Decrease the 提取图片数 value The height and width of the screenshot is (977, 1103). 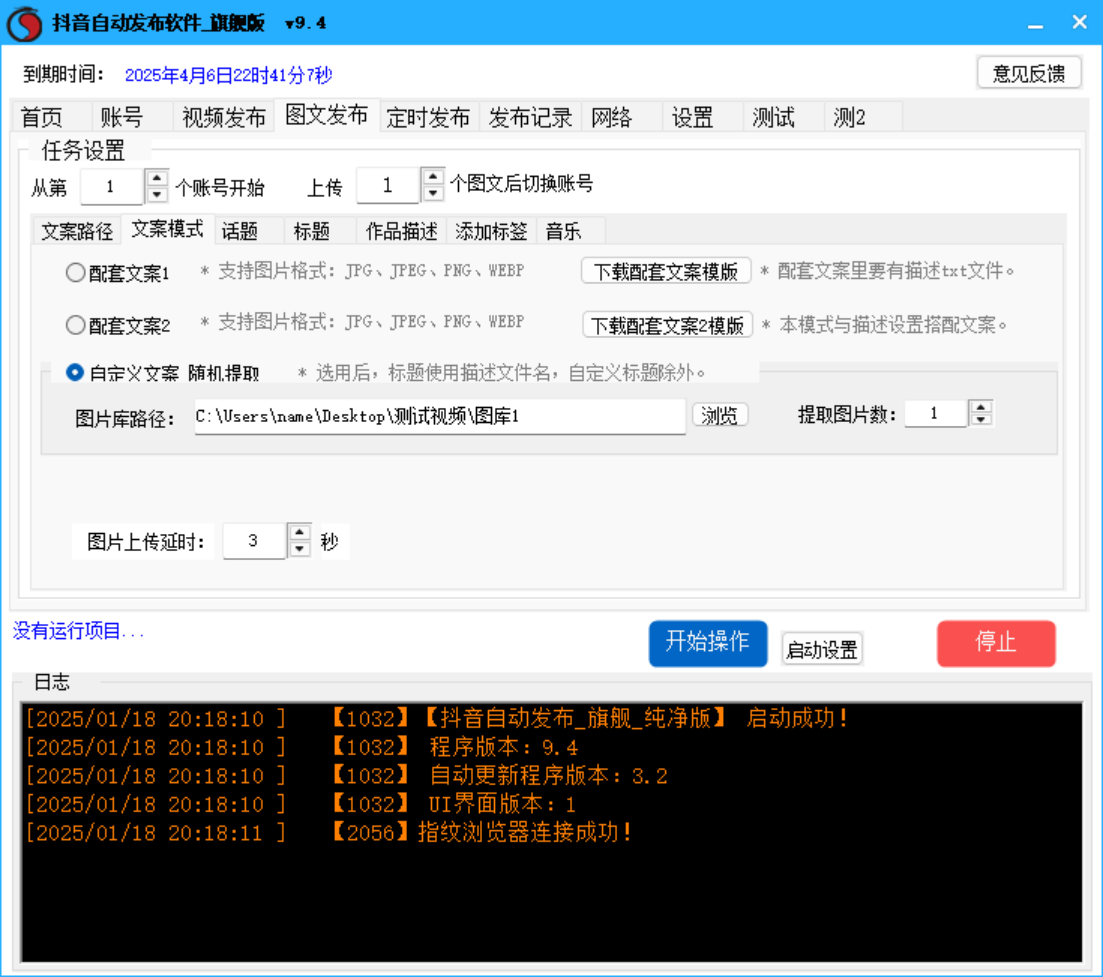981,420
